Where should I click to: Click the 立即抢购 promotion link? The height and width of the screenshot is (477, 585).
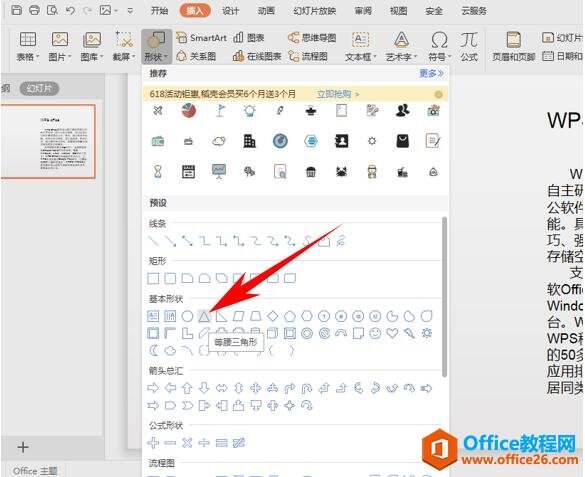338,94
